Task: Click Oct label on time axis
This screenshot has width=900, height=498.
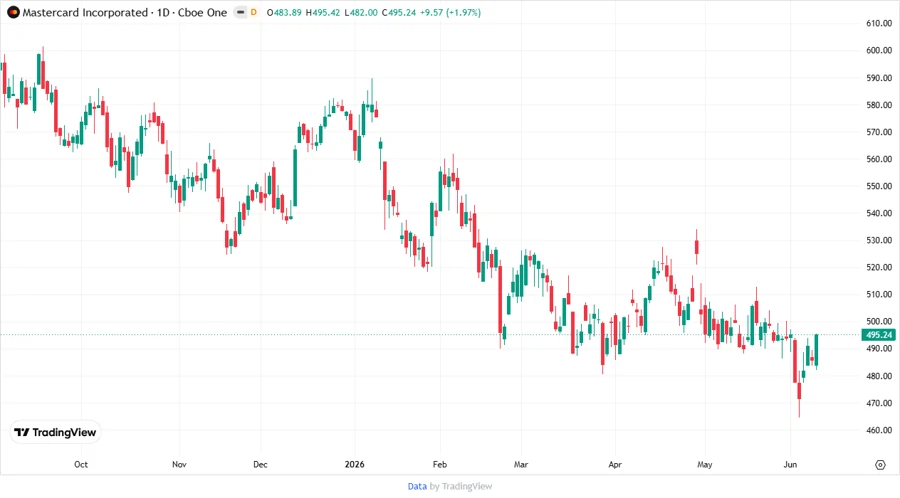Action: pos(81,465)
